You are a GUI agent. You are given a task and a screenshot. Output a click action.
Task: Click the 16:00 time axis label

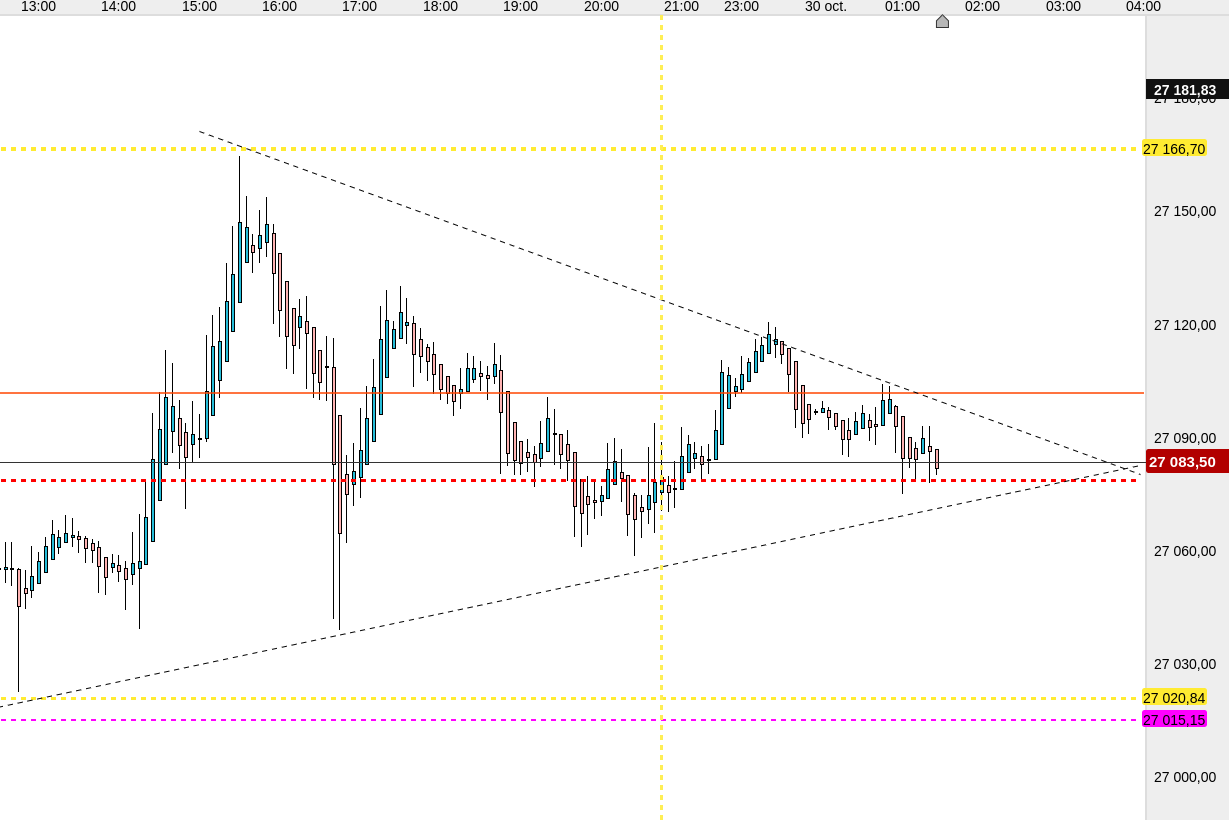tap(279, 6)
